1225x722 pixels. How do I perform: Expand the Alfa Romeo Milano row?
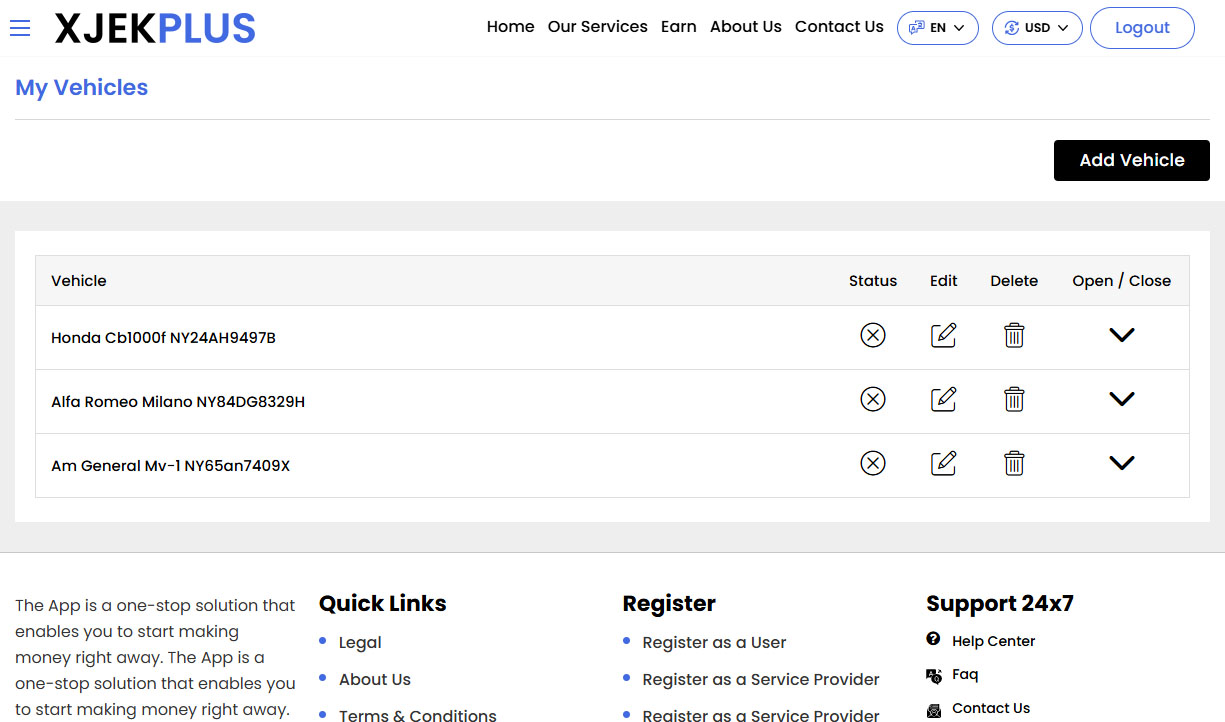point(1122,399)
